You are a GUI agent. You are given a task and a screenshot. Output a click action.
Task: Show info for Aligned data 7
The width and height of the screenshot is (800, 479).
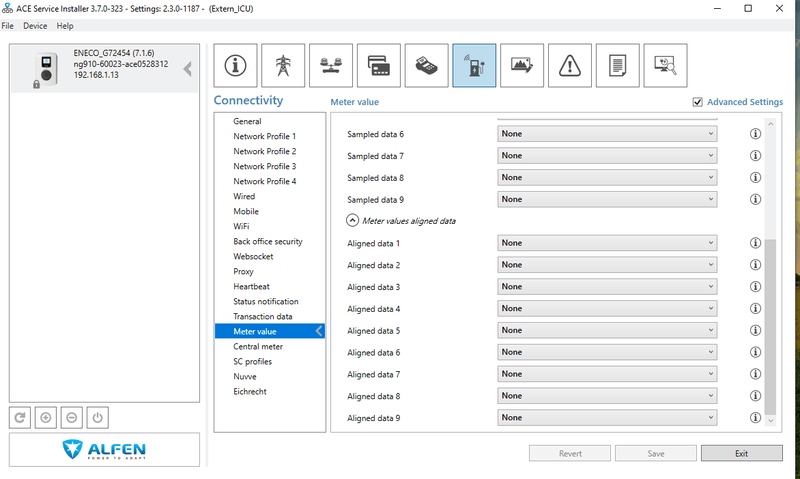[x=756, y=374]
